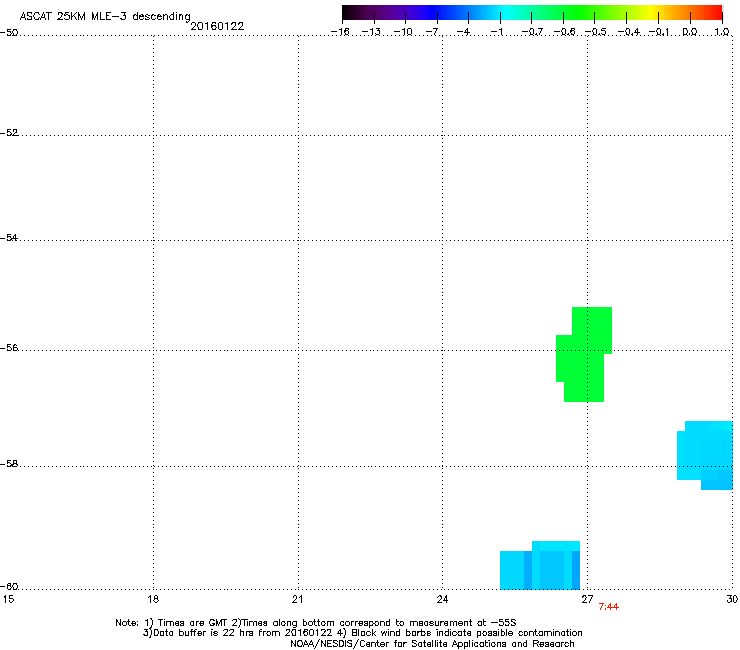Click the red end of the color bar

pyautogui.click(x=715, y=12)
